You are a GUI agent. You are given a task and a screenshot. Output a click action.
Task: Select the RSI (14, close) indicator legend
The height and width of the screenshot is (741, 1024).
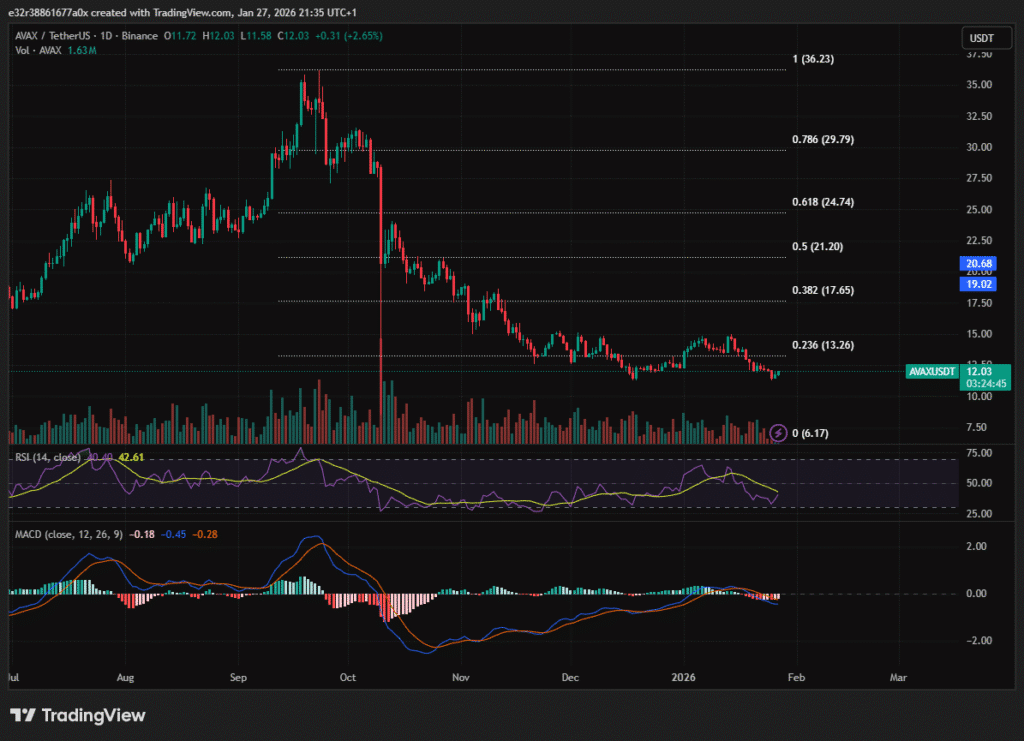(46, 458)
